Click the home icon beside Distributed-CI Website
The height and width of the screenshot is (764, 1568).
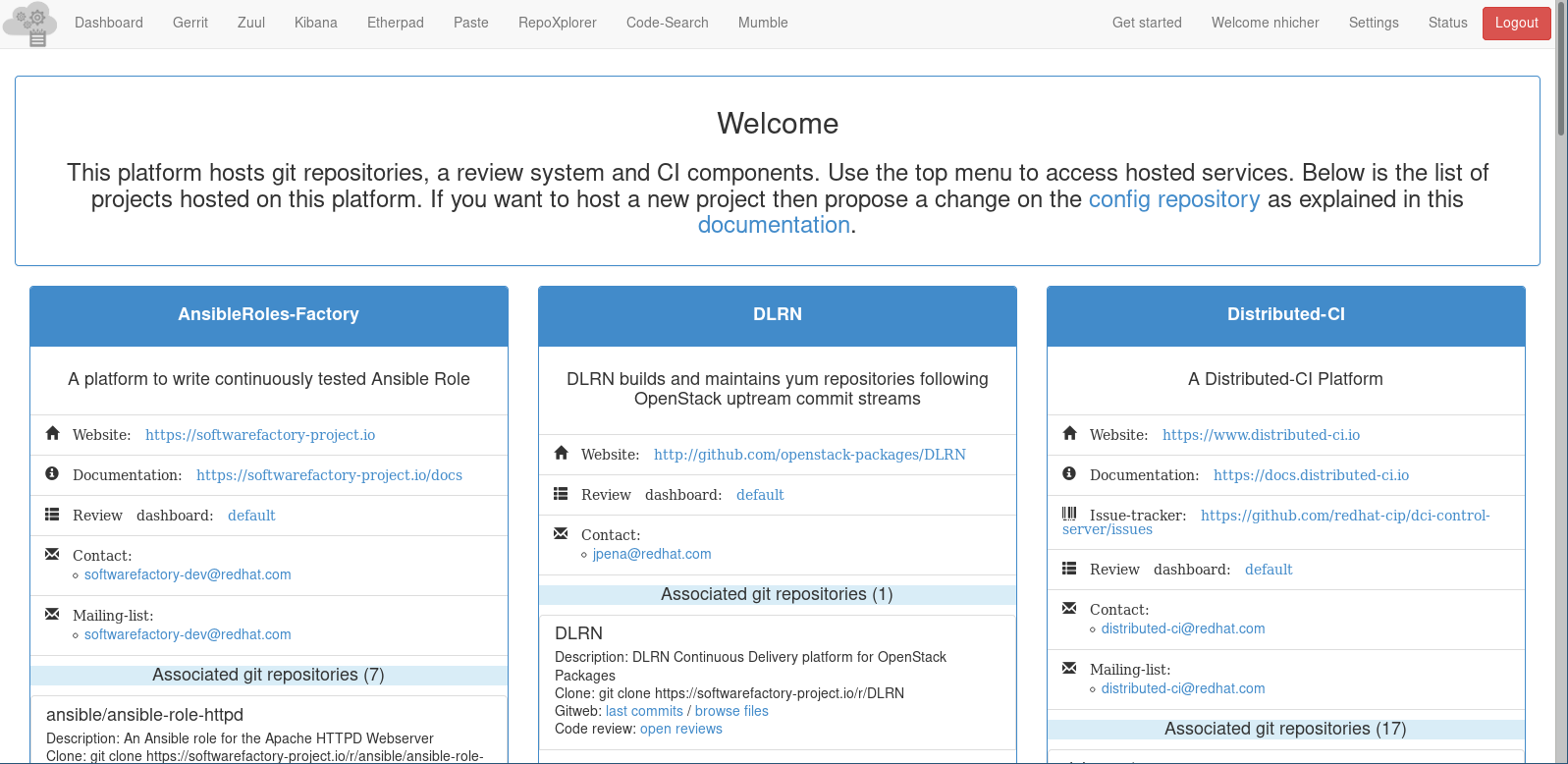[1070, 433]
